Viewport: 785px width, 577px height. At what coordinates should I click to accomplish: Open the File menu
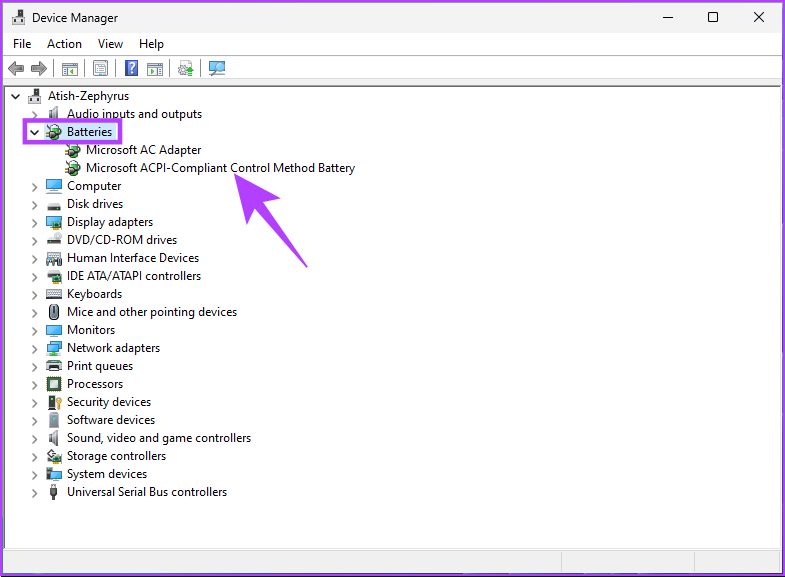pos(22,44)
